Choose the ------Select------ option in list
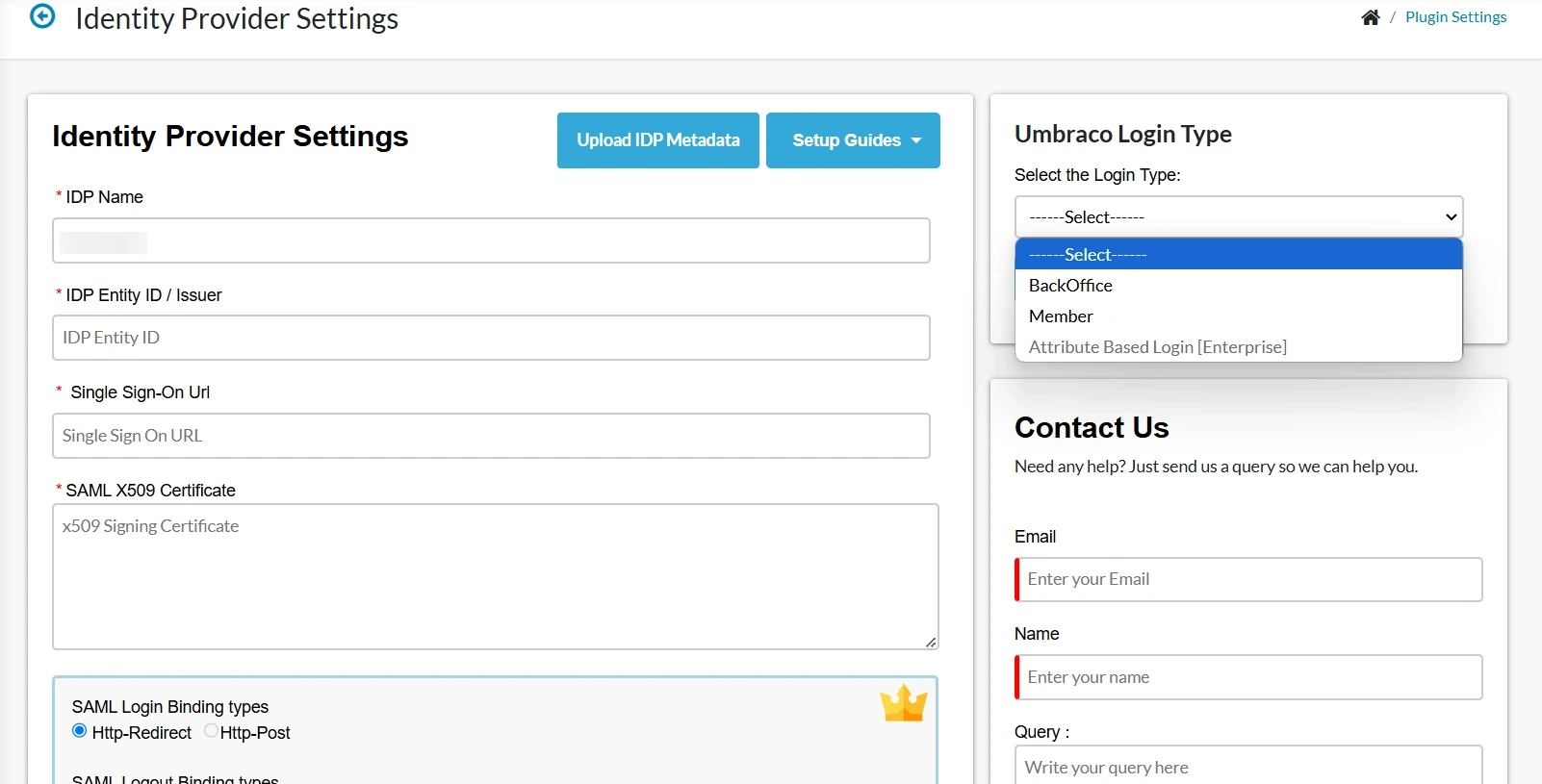The height and width of the screenshot is (784, 1542). point(1239,255)
